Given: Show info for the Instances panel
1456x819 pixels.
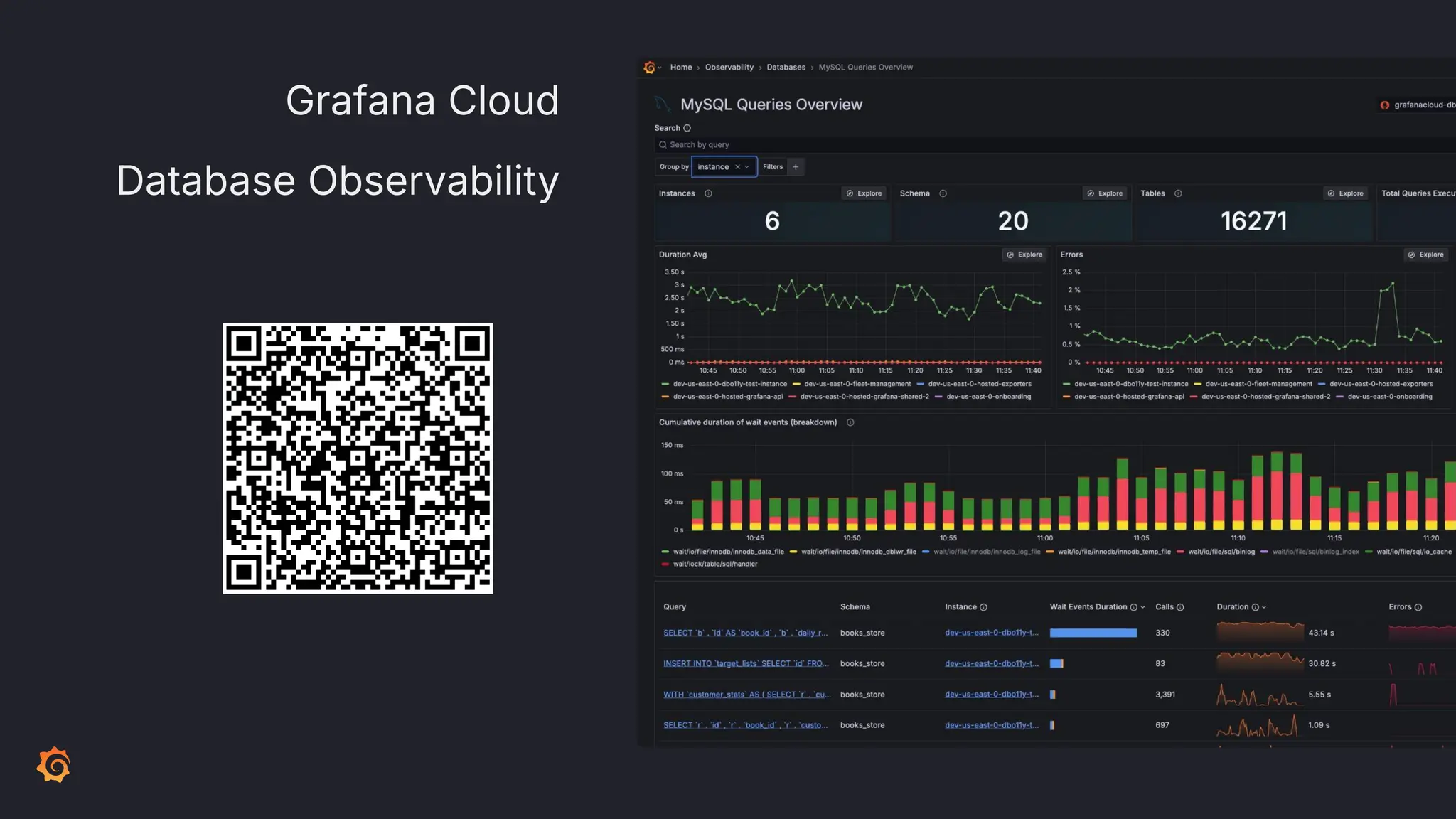Looking at the screenshot, I should coord(708,193).
